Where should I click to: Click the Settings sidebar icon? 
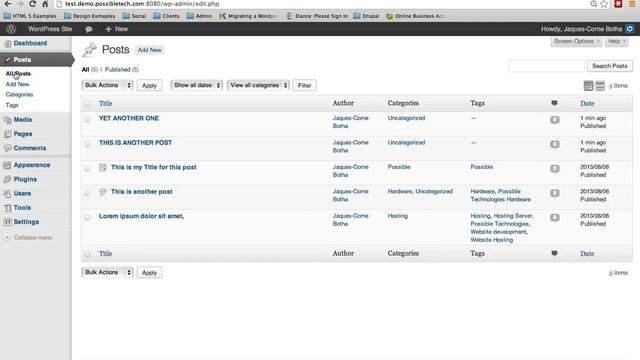click(7, 222)
